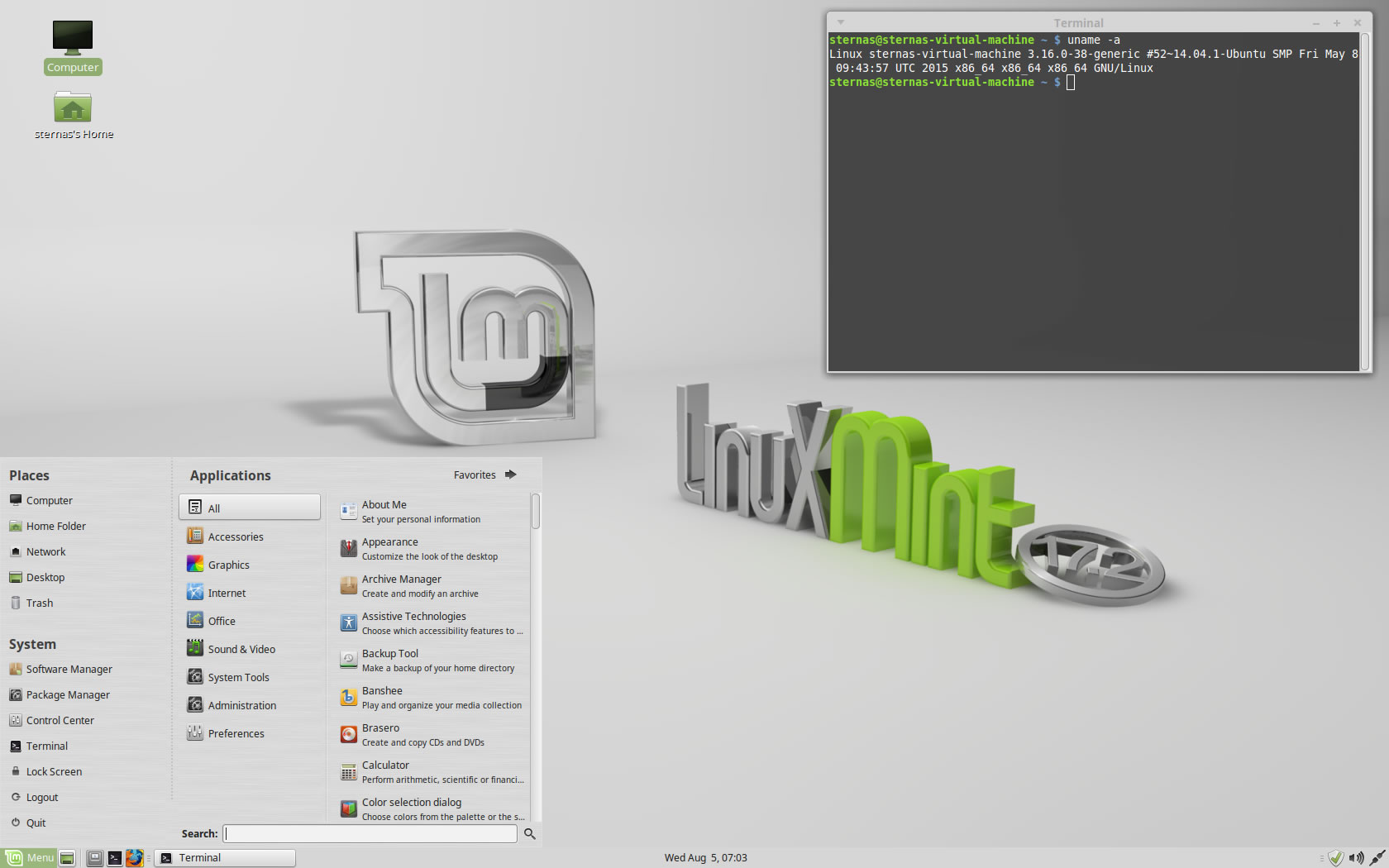Select the Terminal window taskbar button
Screen dimensions: 1389x868
(225, 858)
